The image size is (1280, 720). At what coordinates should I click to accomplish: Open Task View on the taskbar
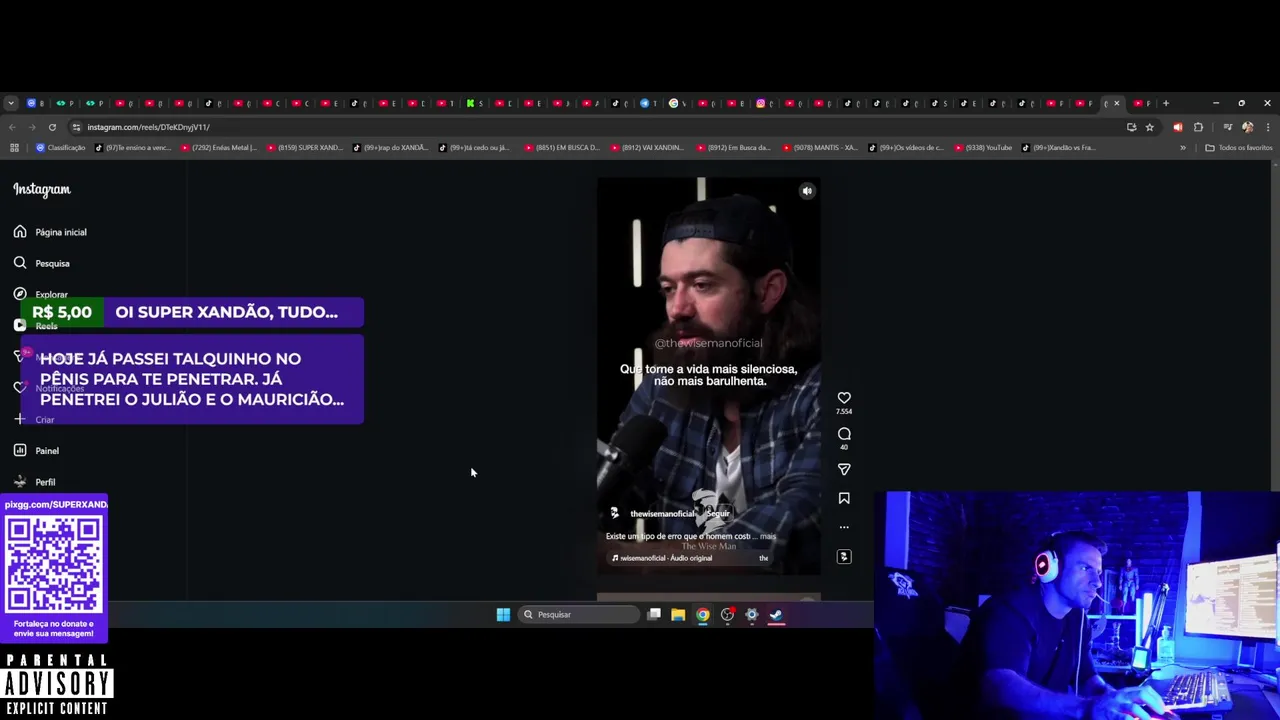coord(654,615)
